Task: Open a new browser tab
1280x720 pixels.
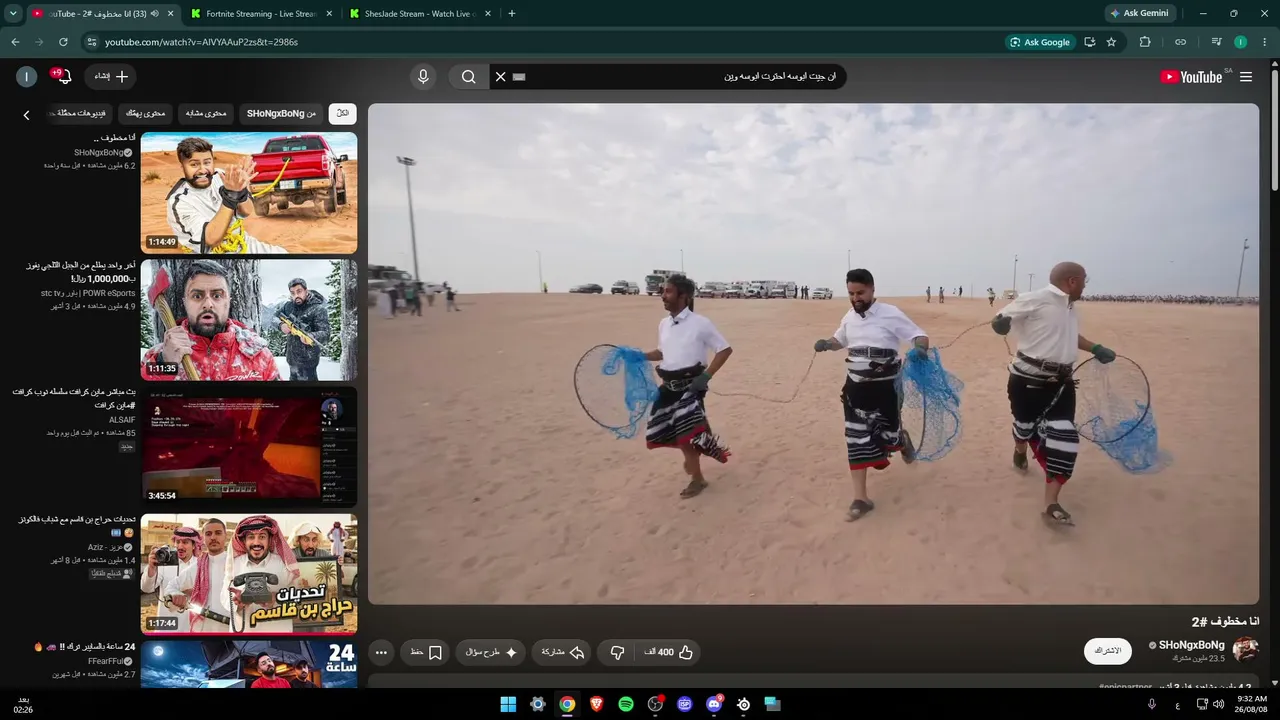Action: coord(512,14)
